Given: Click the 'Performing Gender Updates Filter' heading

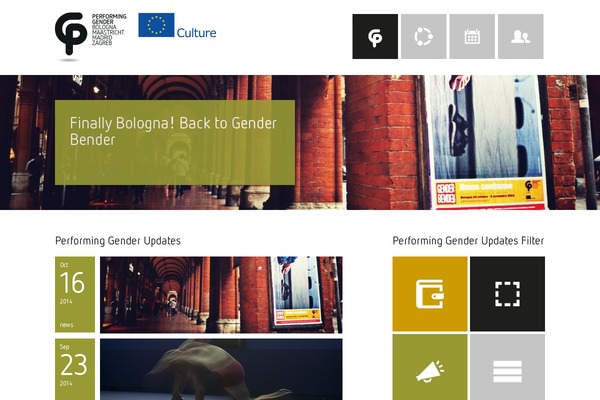Looking at the screenshot, I should pos(468,241).
